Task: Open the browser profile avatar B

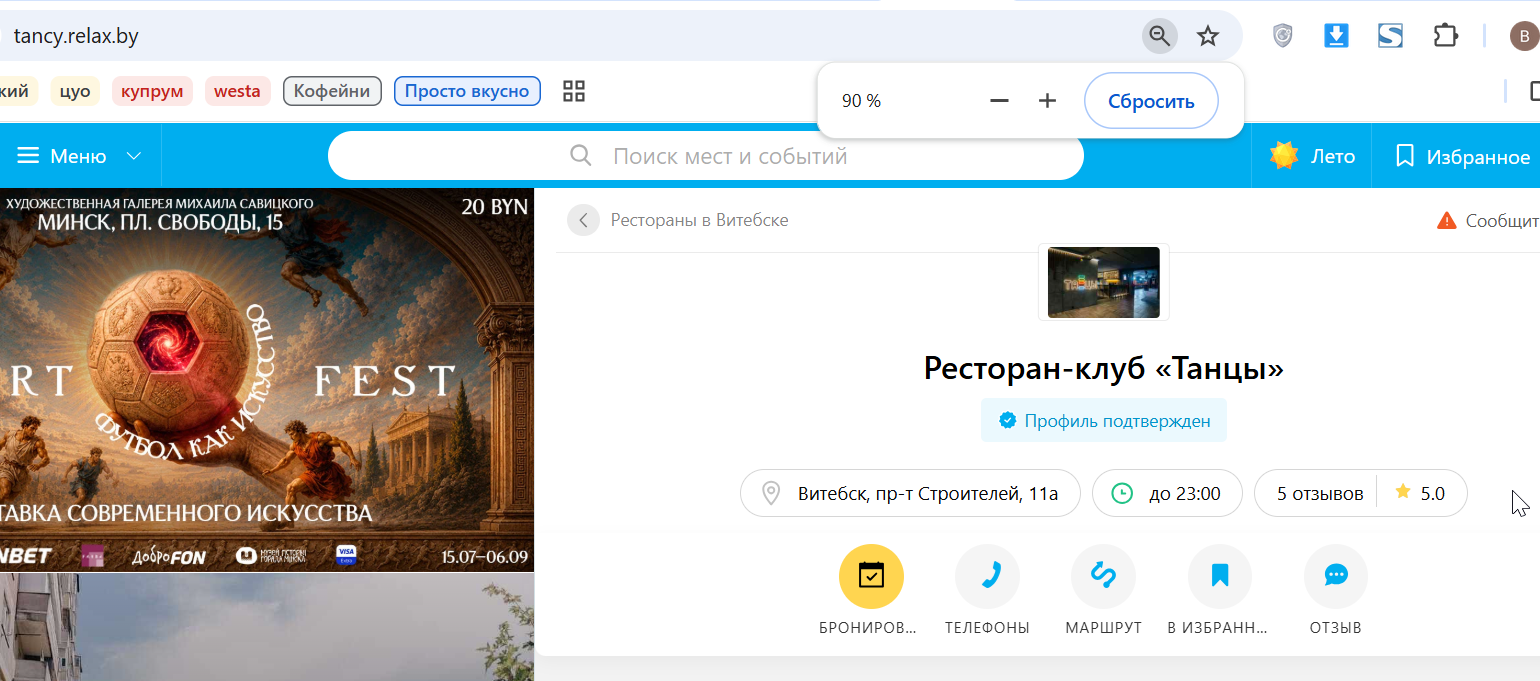Action: click(x=1524, y=37)
